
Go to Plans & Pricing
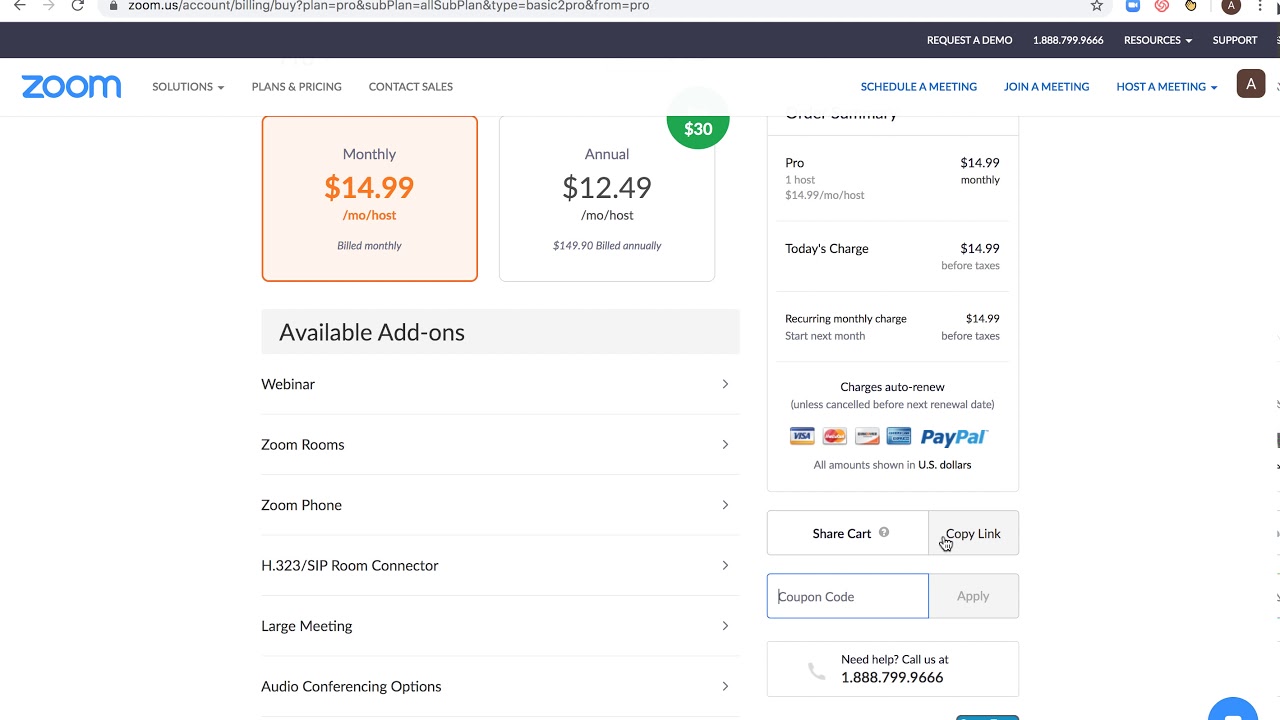(296, 87)
